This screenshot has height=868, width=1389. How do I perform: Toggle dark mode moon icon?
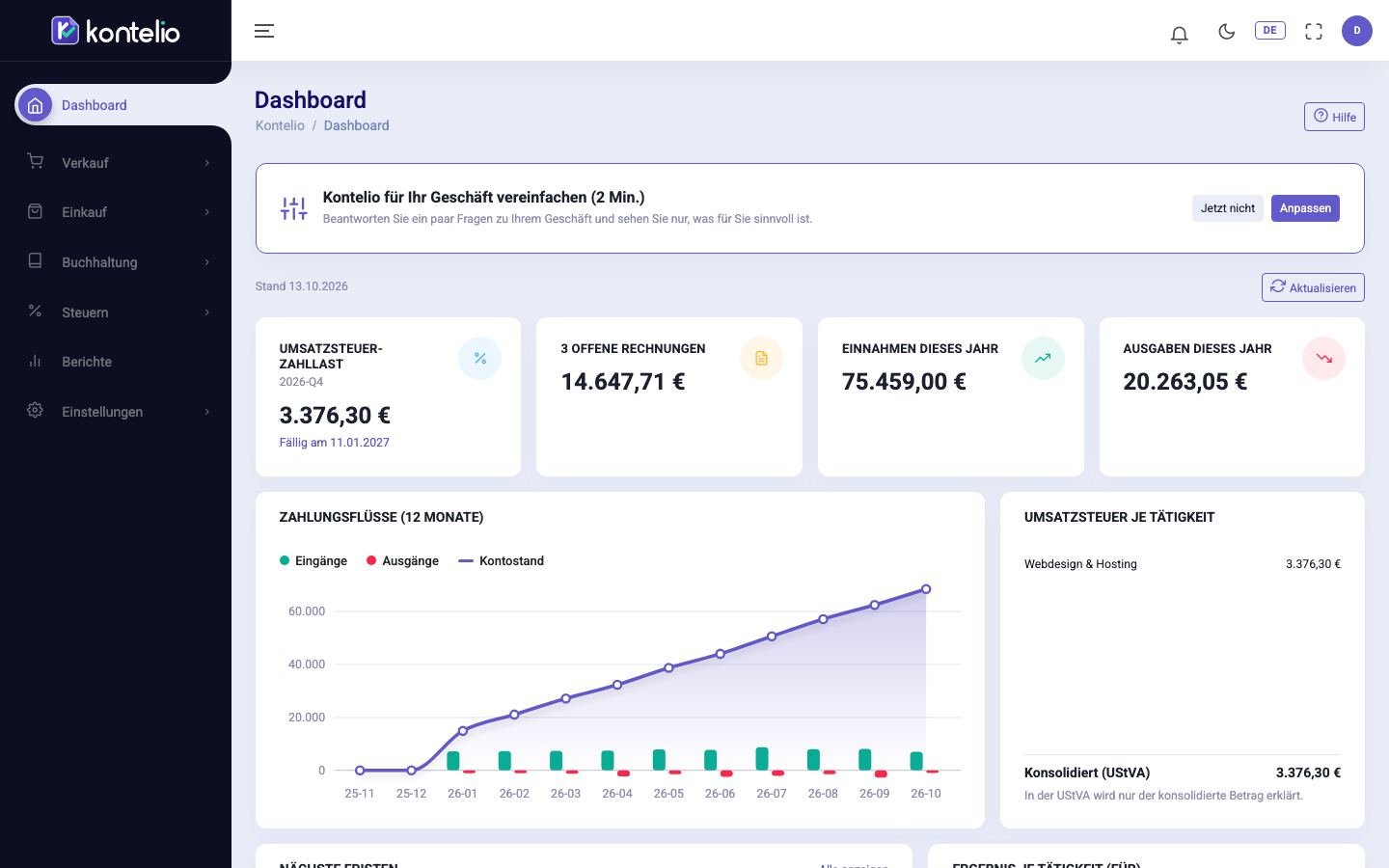[x=1227, y=31]
